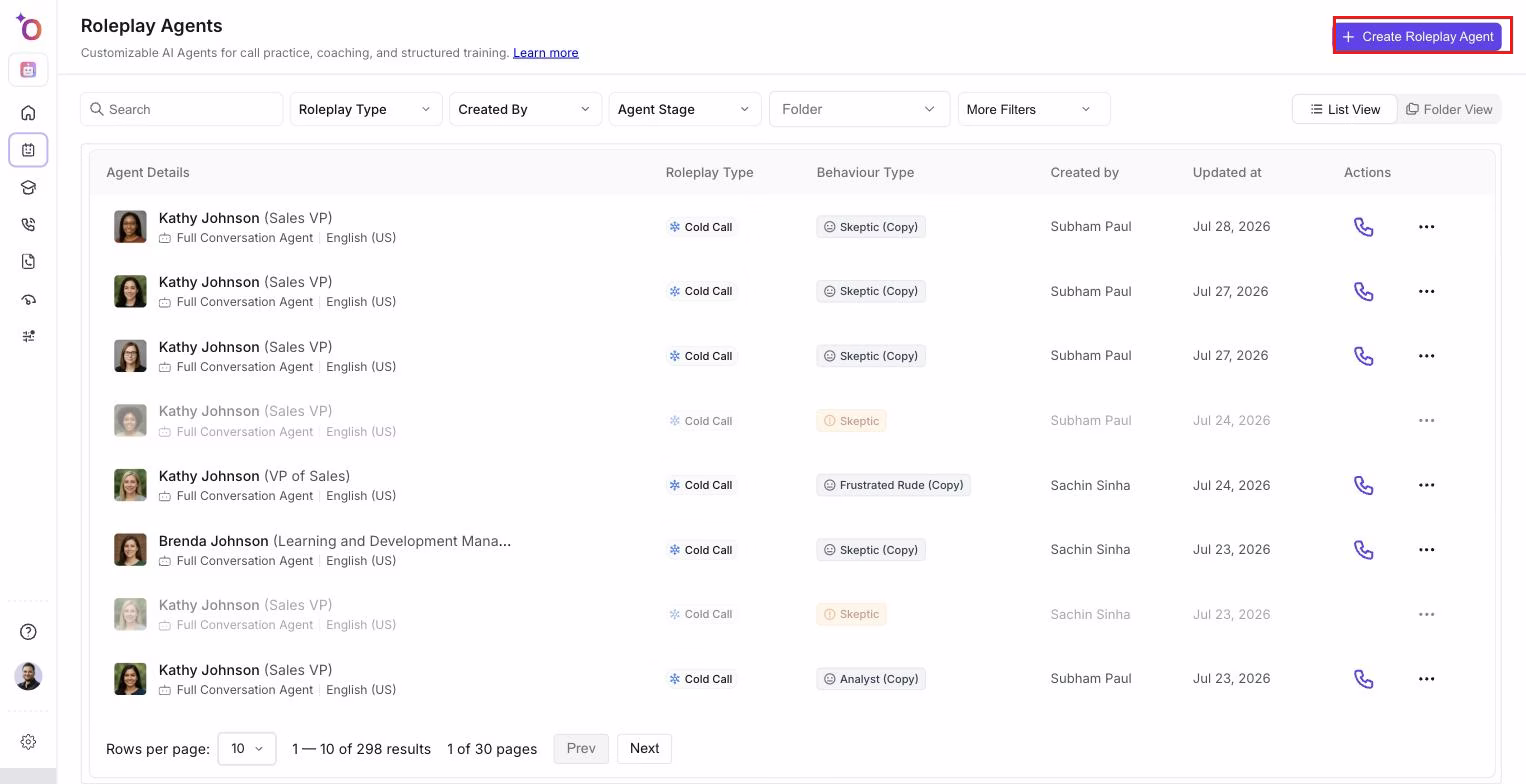Open the settings gear icon
Screen dimensions: 1526x784
[28, 742]
